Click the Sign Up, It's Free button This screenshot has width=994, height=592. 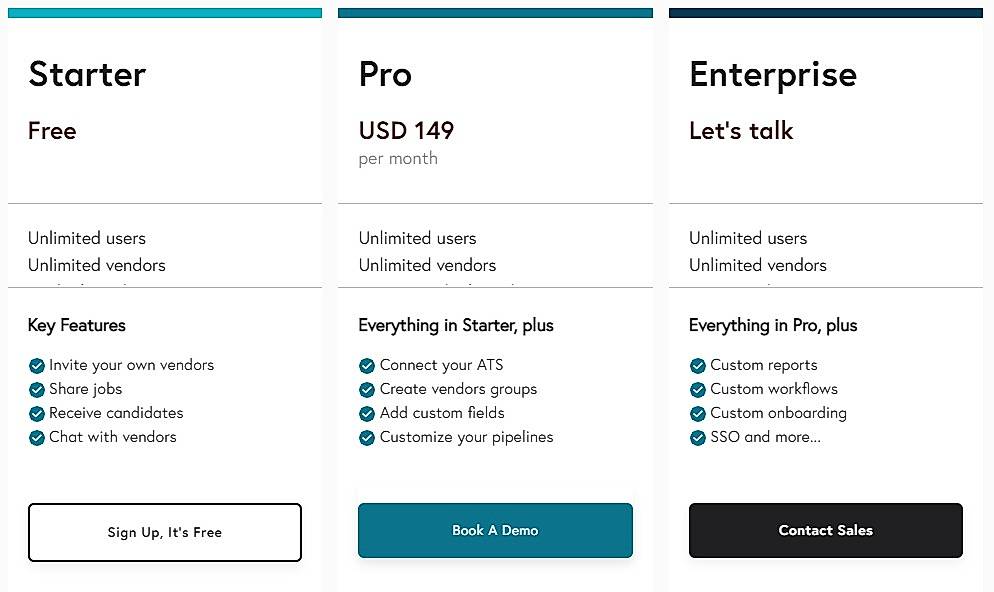[x=164, y=532]
